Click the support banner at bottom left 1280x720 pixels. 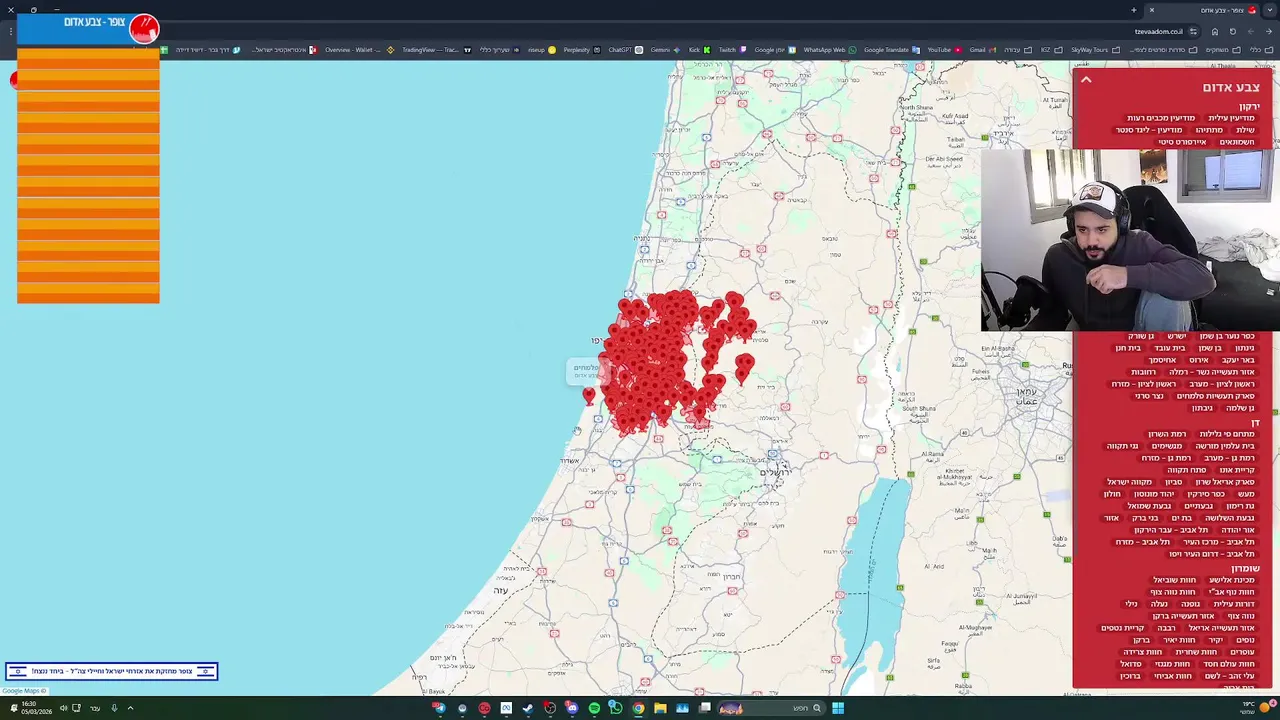(x=111, y=671)
